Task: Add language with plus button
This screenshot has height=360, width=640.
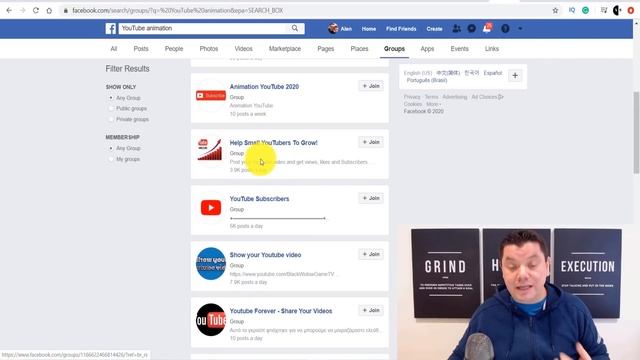Action: pyautogui.click(x=515, y=76)
